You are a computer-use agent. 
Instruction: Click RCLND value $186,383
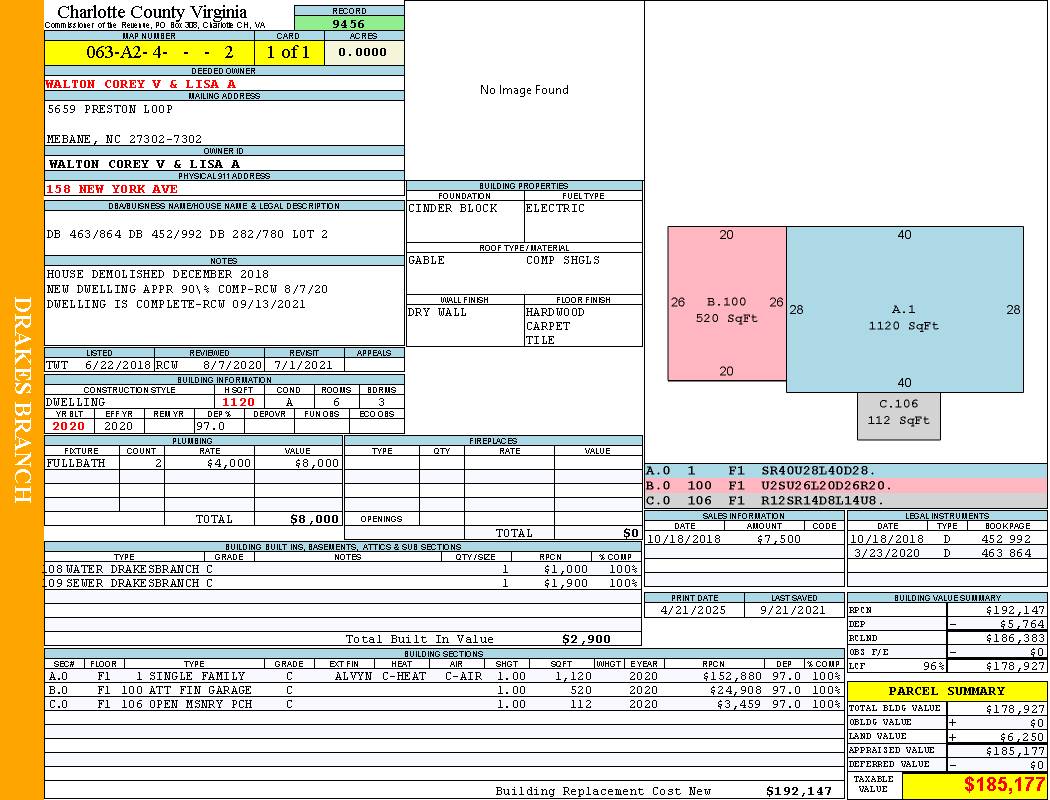1015,638
